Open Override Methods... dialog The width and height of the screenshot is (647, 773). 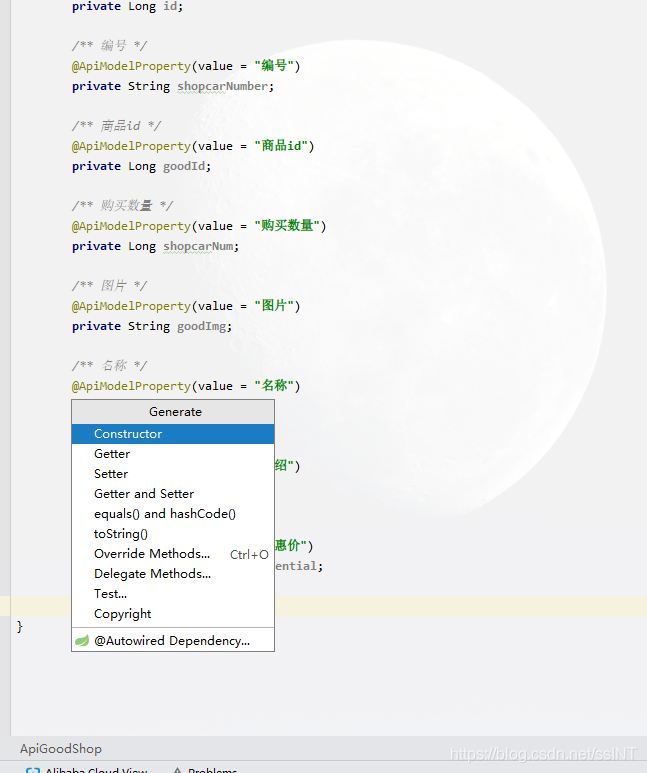(x=152, y=554)
